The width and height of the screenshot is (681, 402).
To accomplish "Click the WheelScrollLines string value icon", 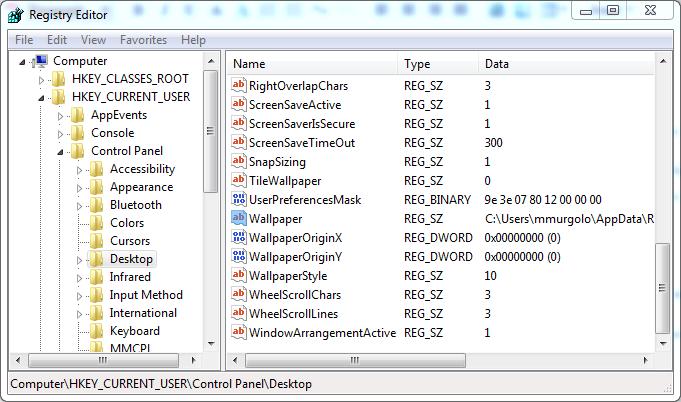I will 238,313.
